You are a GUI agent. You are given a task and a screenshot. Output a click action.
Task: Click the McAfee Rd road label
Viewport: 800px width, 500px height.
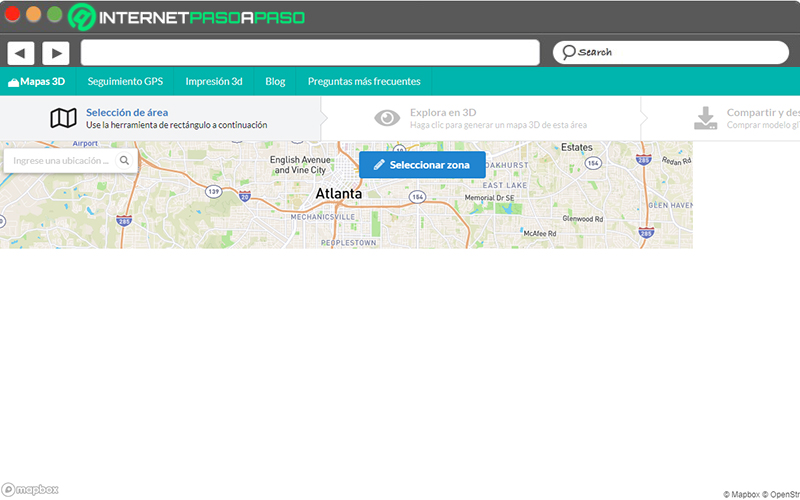[x=540, y=233]
